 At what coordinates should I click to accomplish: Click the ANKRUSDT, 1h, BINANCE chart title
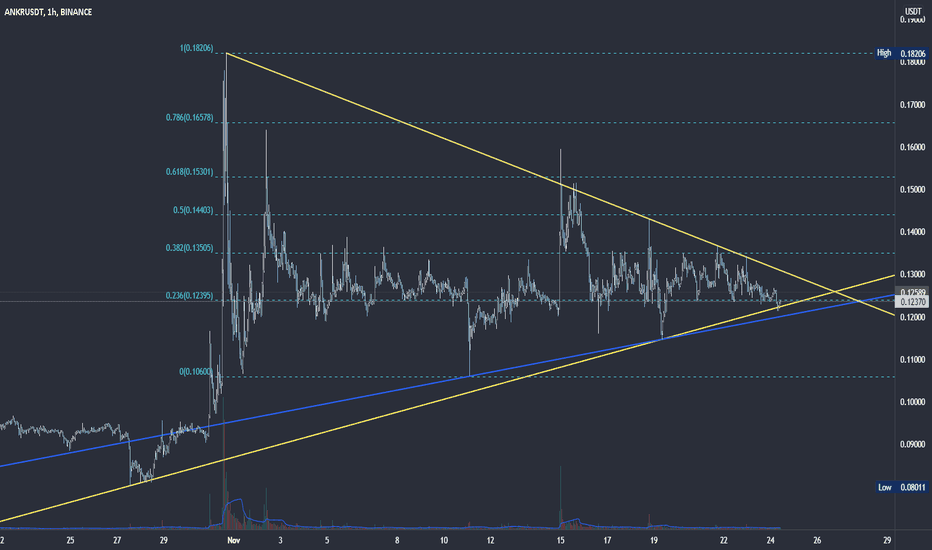[x=48, y=12]
